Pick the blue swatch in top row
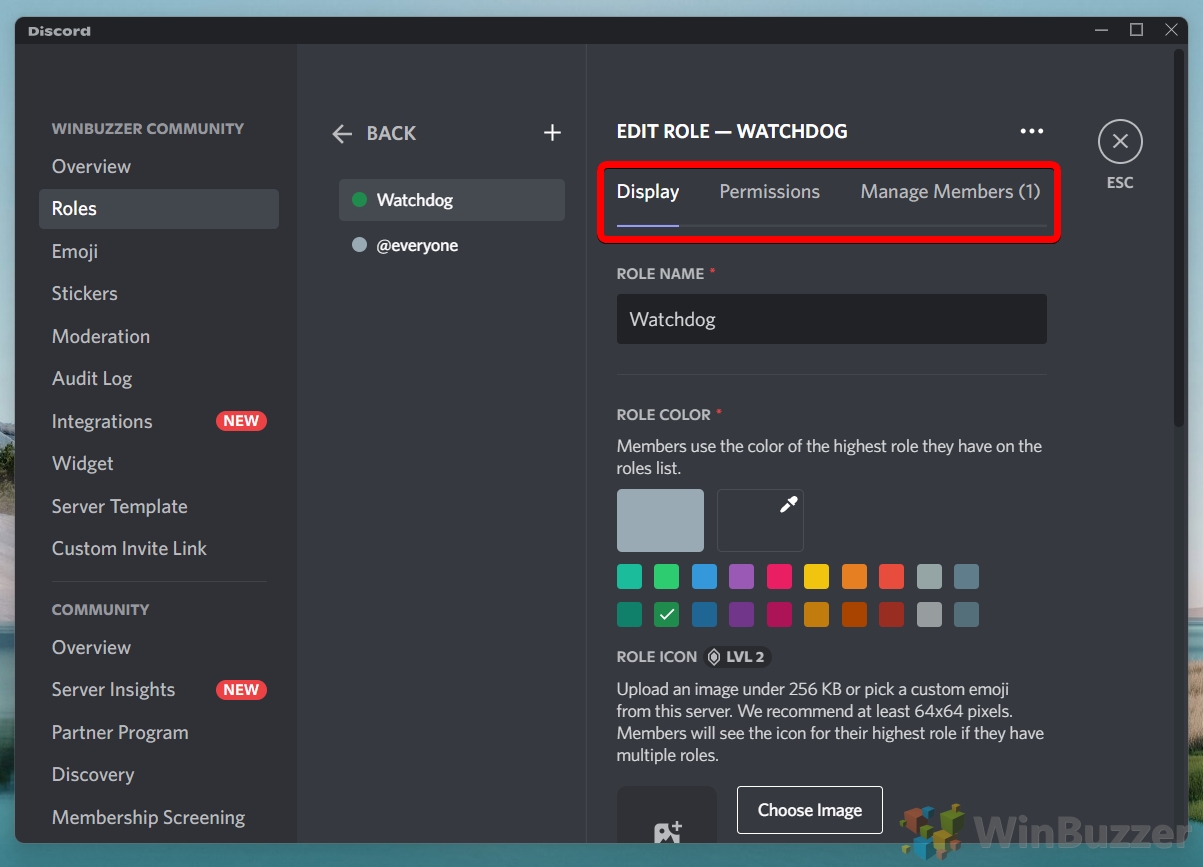The height and width of the screenshot is (867, 1203). pos(704,577)
